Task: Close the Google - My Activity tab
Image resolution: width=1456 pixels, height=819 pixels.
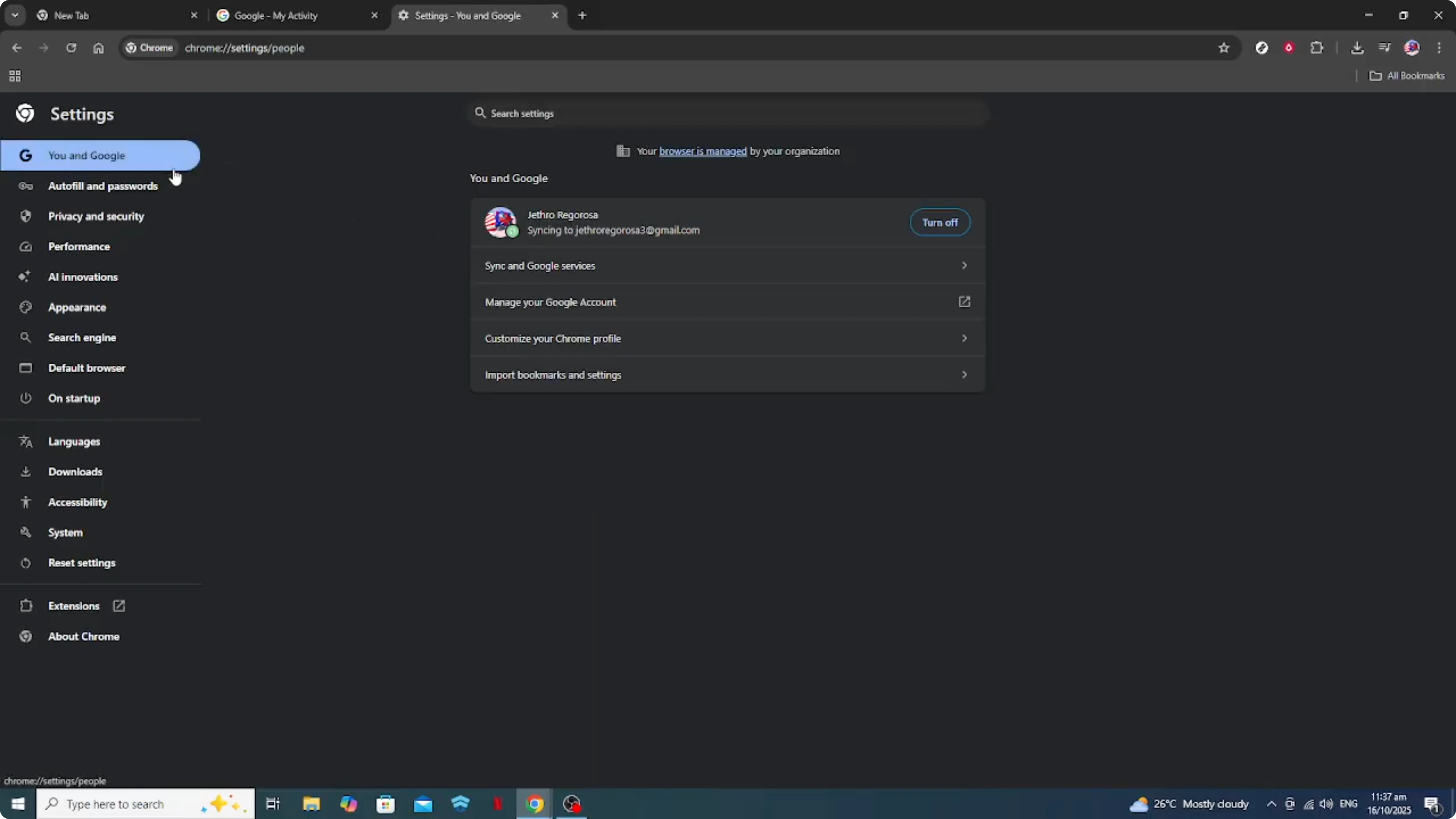Action: pyautogui.click(x=374, y=15)
